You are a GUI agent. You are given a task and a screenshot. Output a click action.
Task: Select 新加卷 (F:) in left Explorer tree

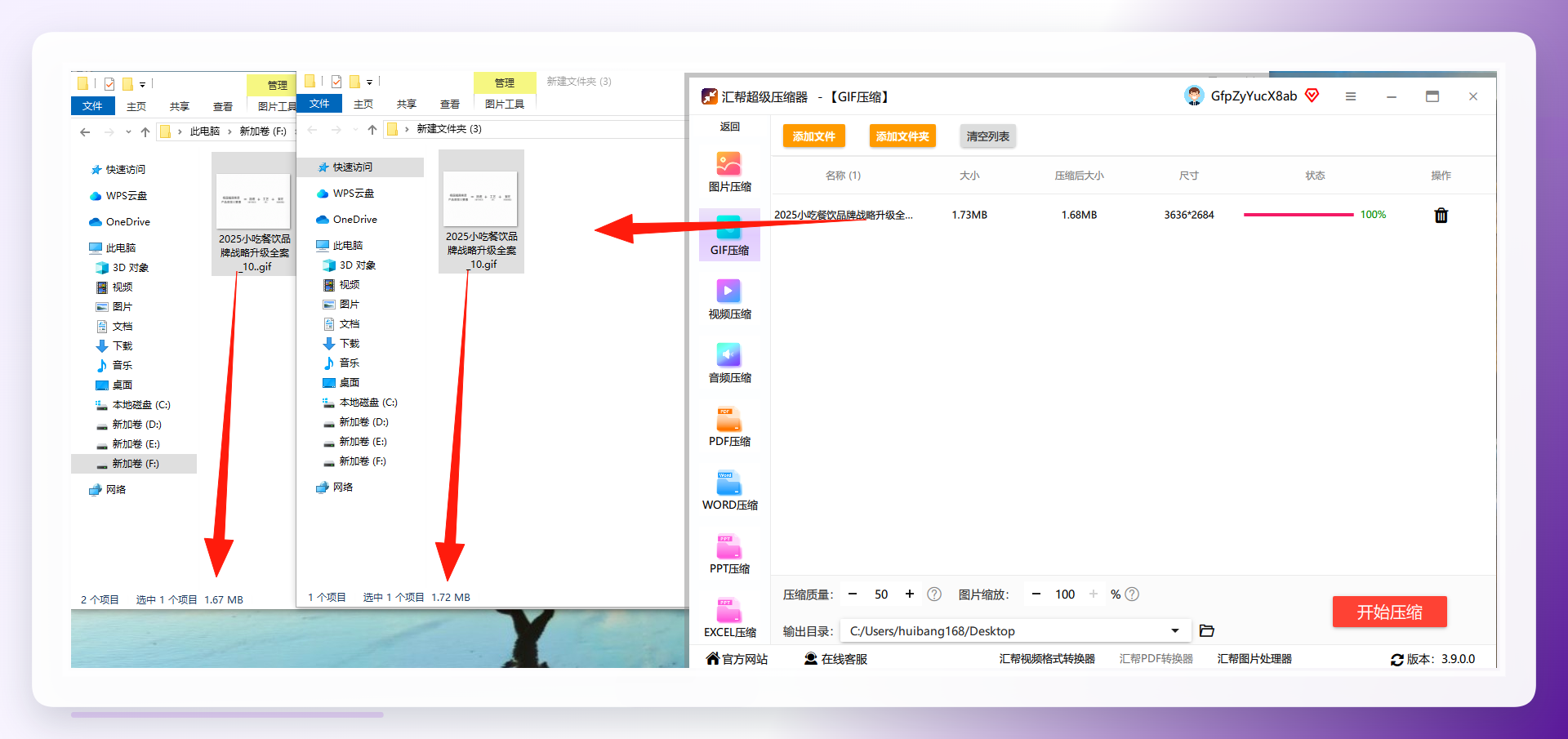click(134, 464)
